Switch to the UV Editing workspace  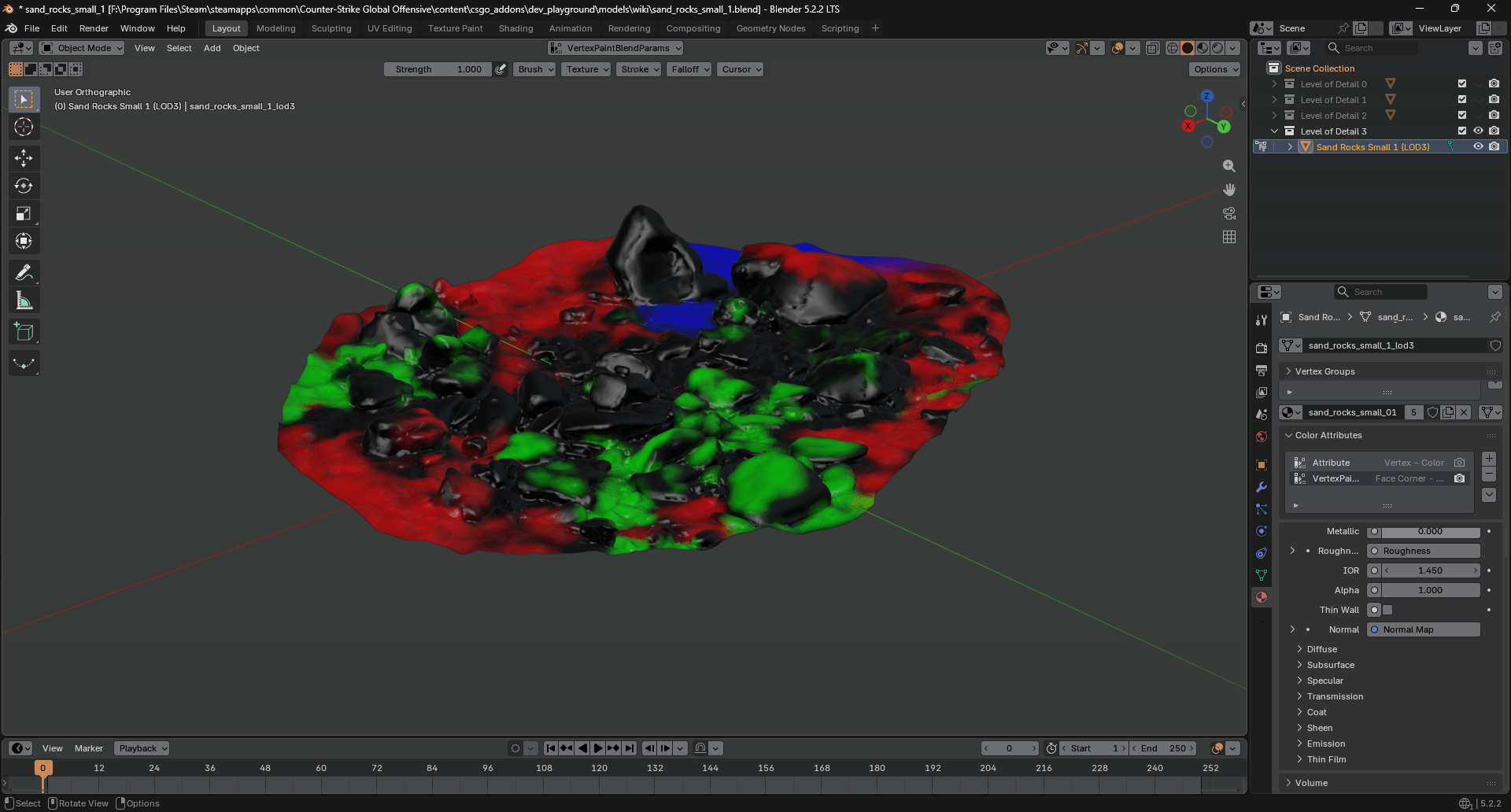pos(390,28)
